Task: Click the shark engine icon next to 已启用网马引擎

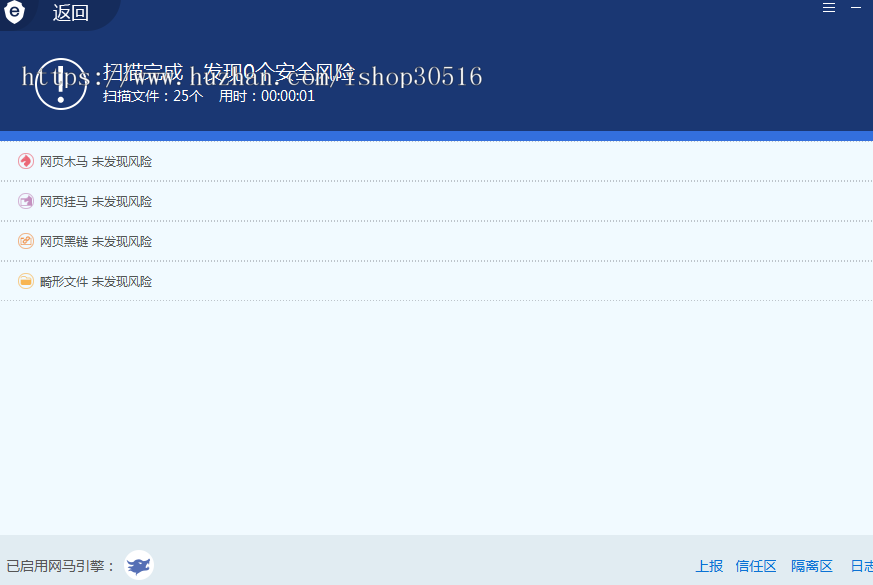Action: [138, 564]
